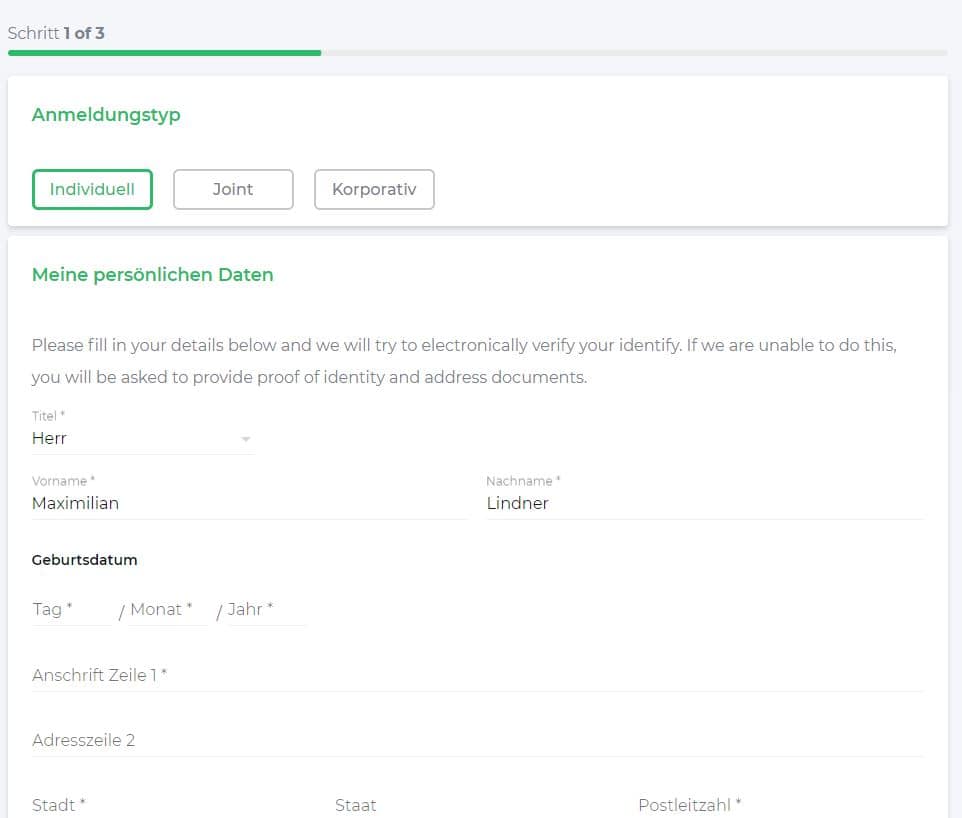Click the Meine persönlichen Daten heading

pos(152,275)
